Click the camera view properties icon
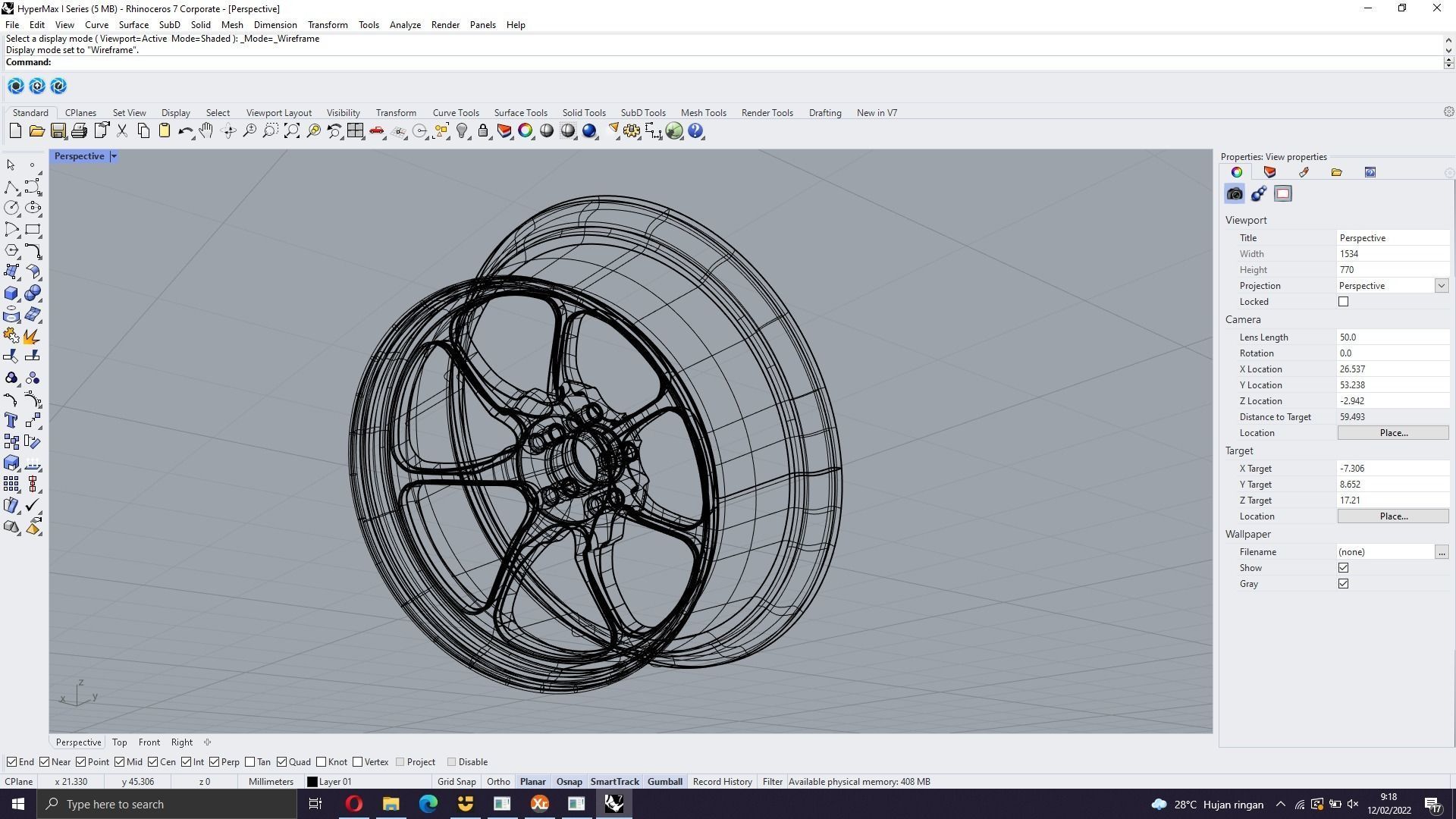Screen dimensions: 1456x819 (1235, 194)
